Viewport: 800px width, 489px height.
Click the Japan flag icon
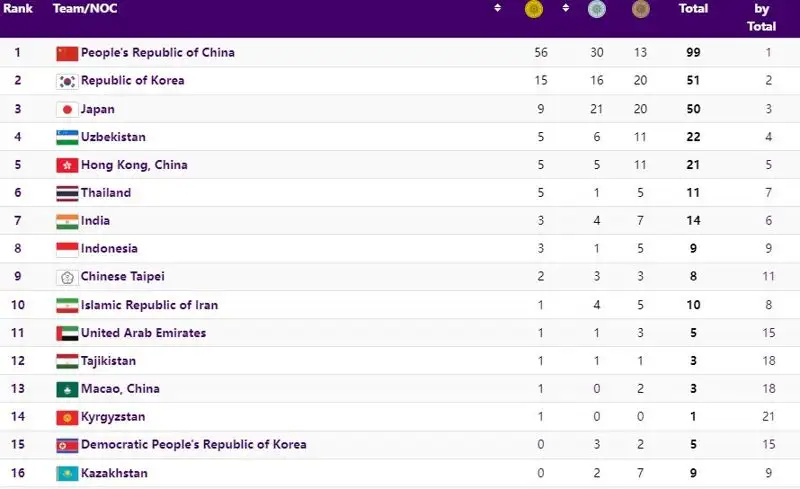[x=67, y=109]
